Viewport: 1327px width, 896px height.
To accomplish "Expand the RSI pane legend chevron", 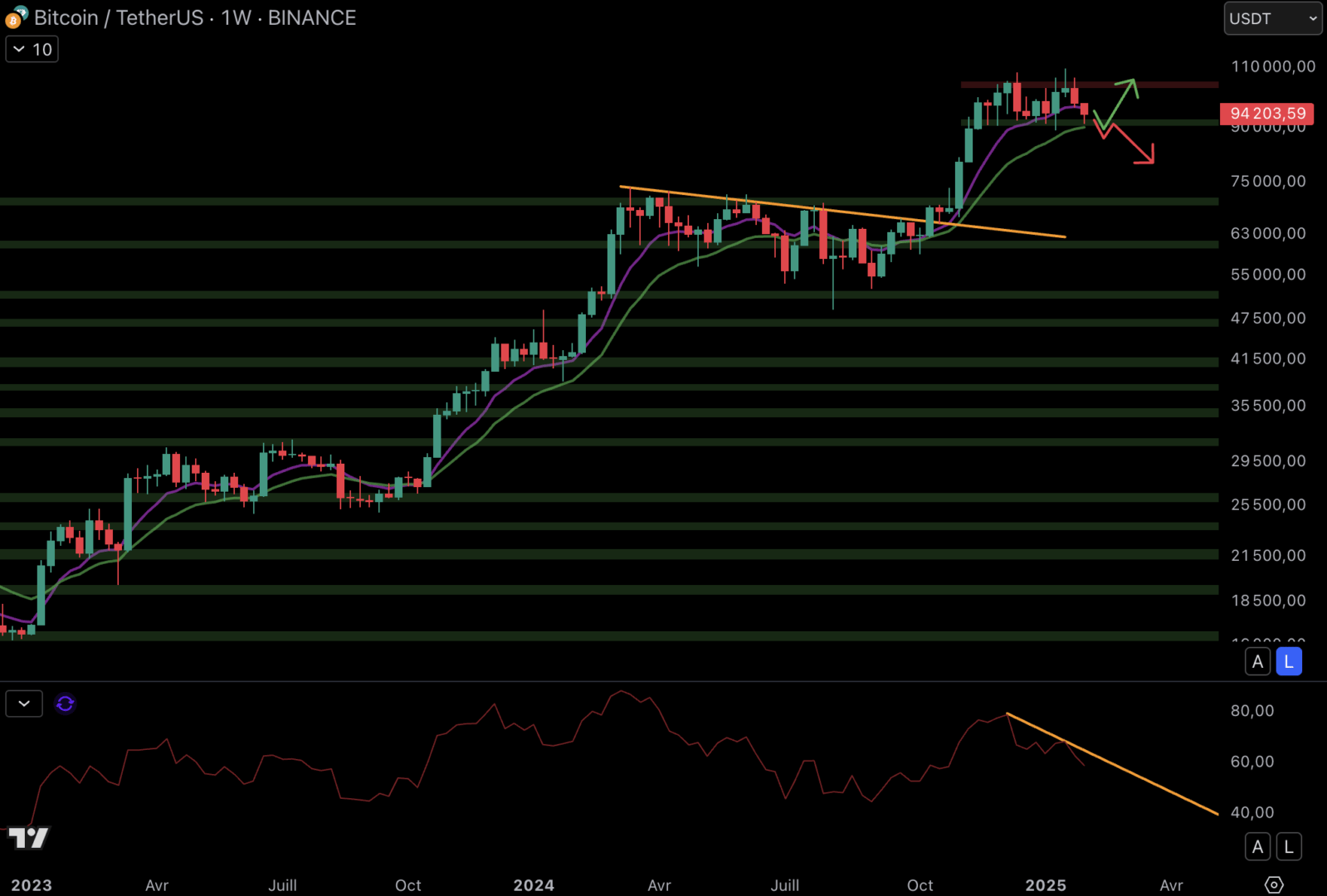I will (x=24, y=704).
